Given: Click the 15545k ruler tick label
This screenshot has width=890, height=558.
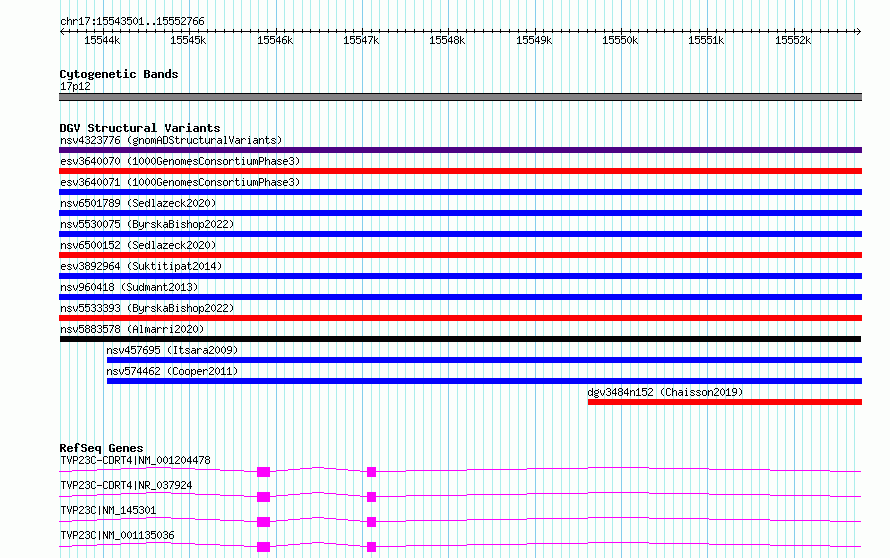Looking at the screenshot, I should pos(188,40).
